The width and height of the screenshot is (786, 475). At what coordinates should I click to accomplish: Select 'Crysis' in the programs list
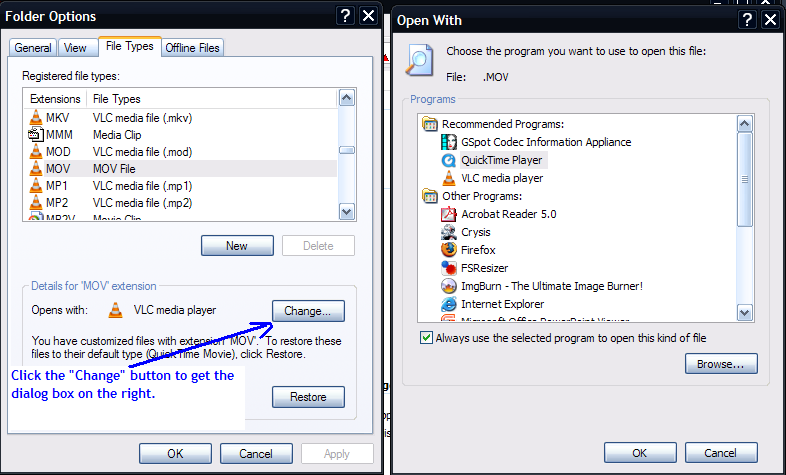click(476, 232)
